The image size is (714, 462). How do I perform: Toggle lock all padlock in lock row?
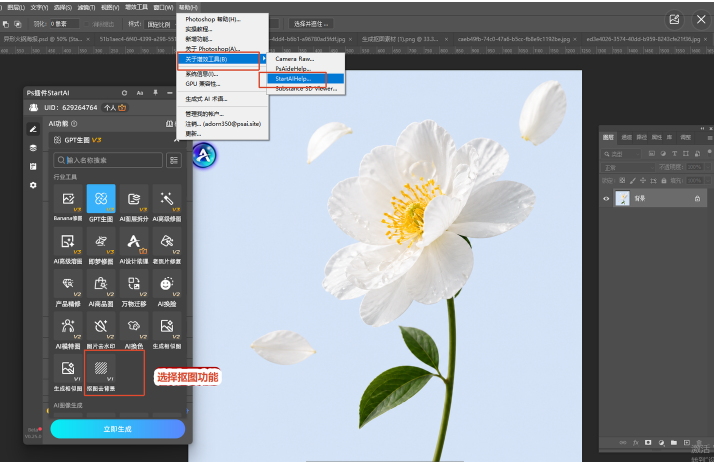(664, 181)
